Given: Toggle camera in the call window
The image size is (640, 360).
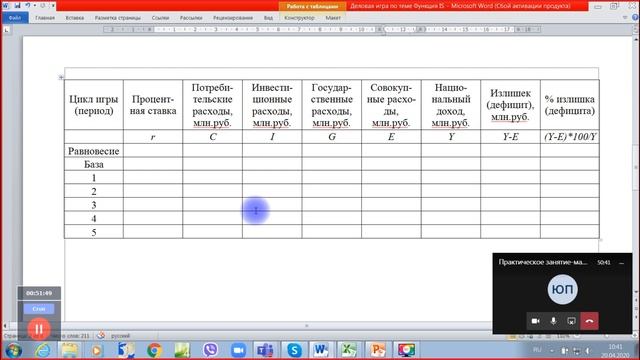Looking at the screenshot, I should [x=536, y=321].
